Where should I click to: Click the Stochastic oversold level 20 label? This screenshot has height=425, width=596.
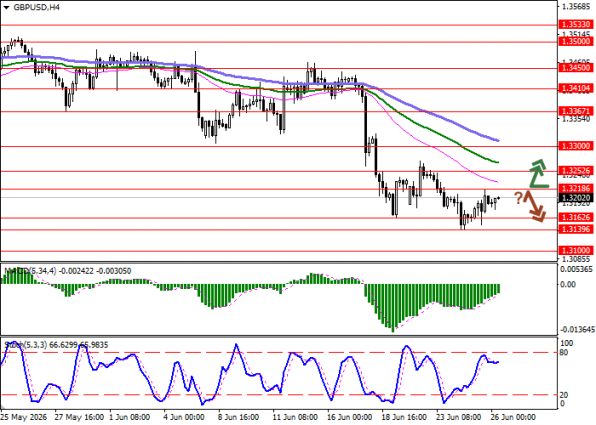pyautogui.click(x=565, y=395)
